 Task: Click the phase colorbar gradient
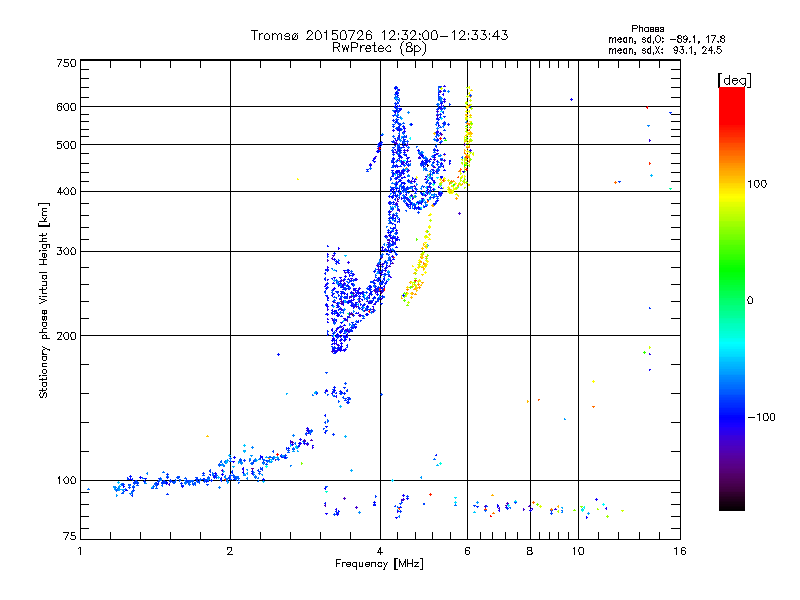coord(732,298)
